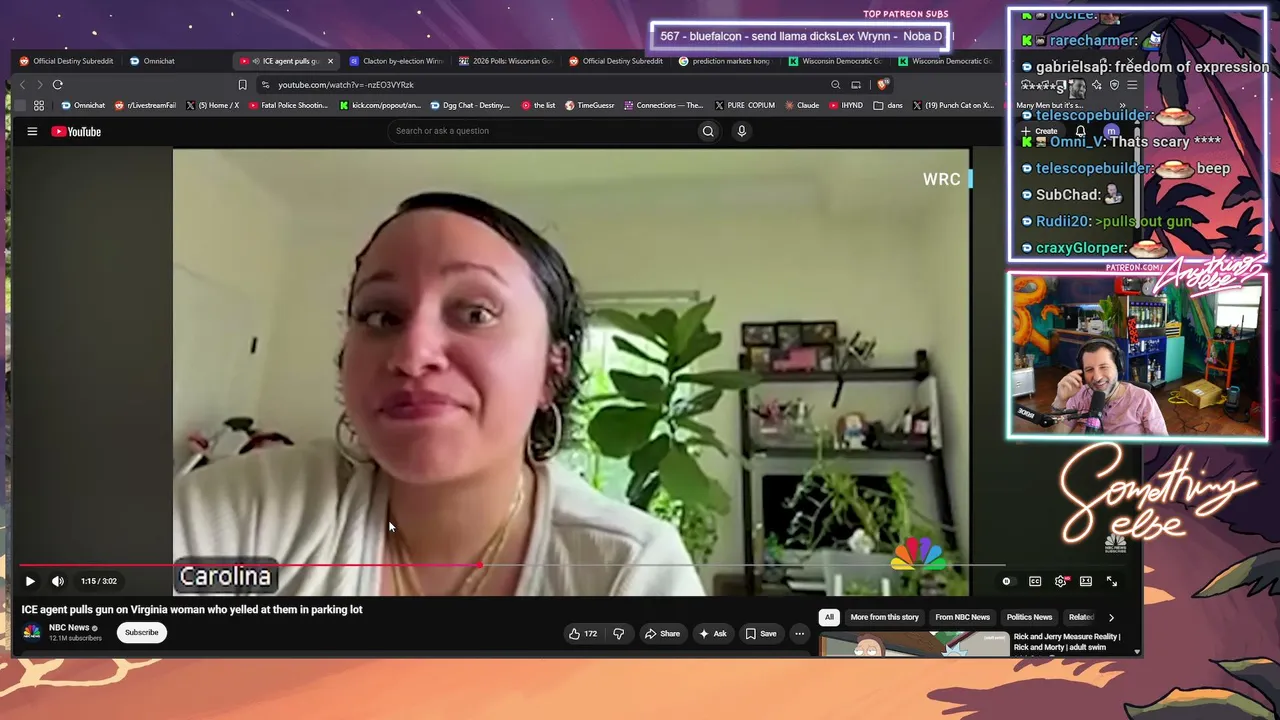
Task: Open the Rick and Jerry Measure Reality title
Action: point(1066,641)
